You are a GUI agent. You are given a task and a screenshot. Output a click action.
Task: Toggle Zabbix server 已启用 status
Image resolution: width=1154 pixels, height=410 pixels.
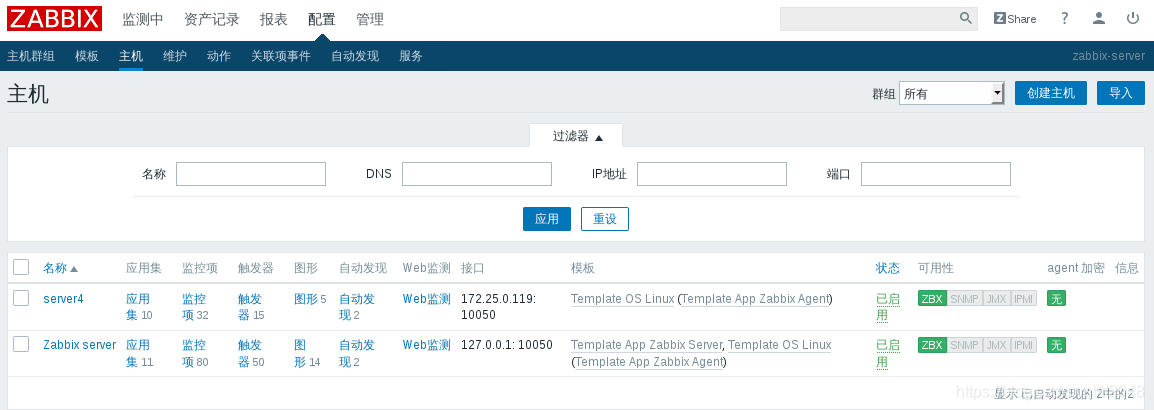tap(888, 353)
